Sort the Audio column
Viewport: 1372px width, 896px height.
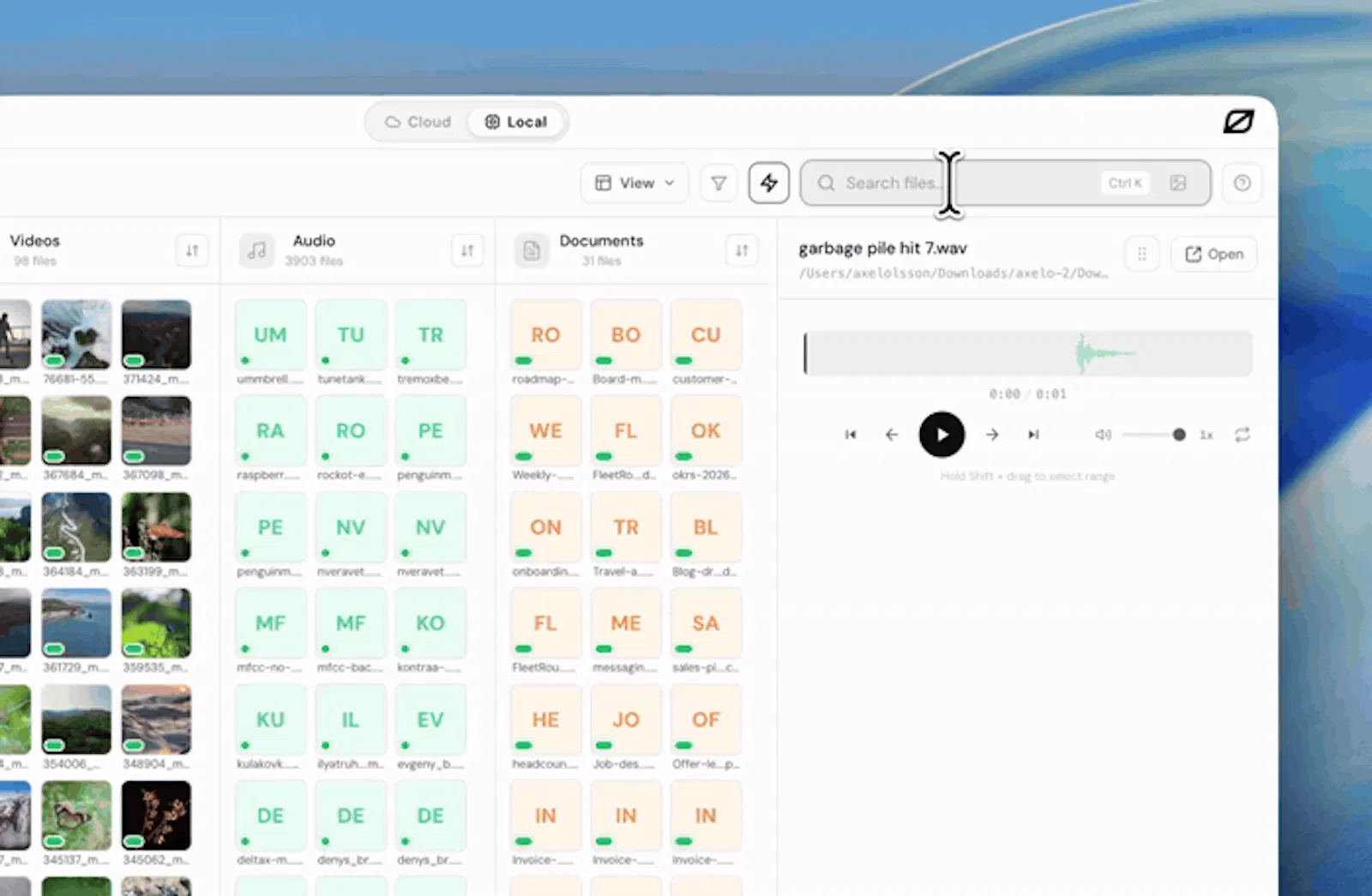[467, 250]
